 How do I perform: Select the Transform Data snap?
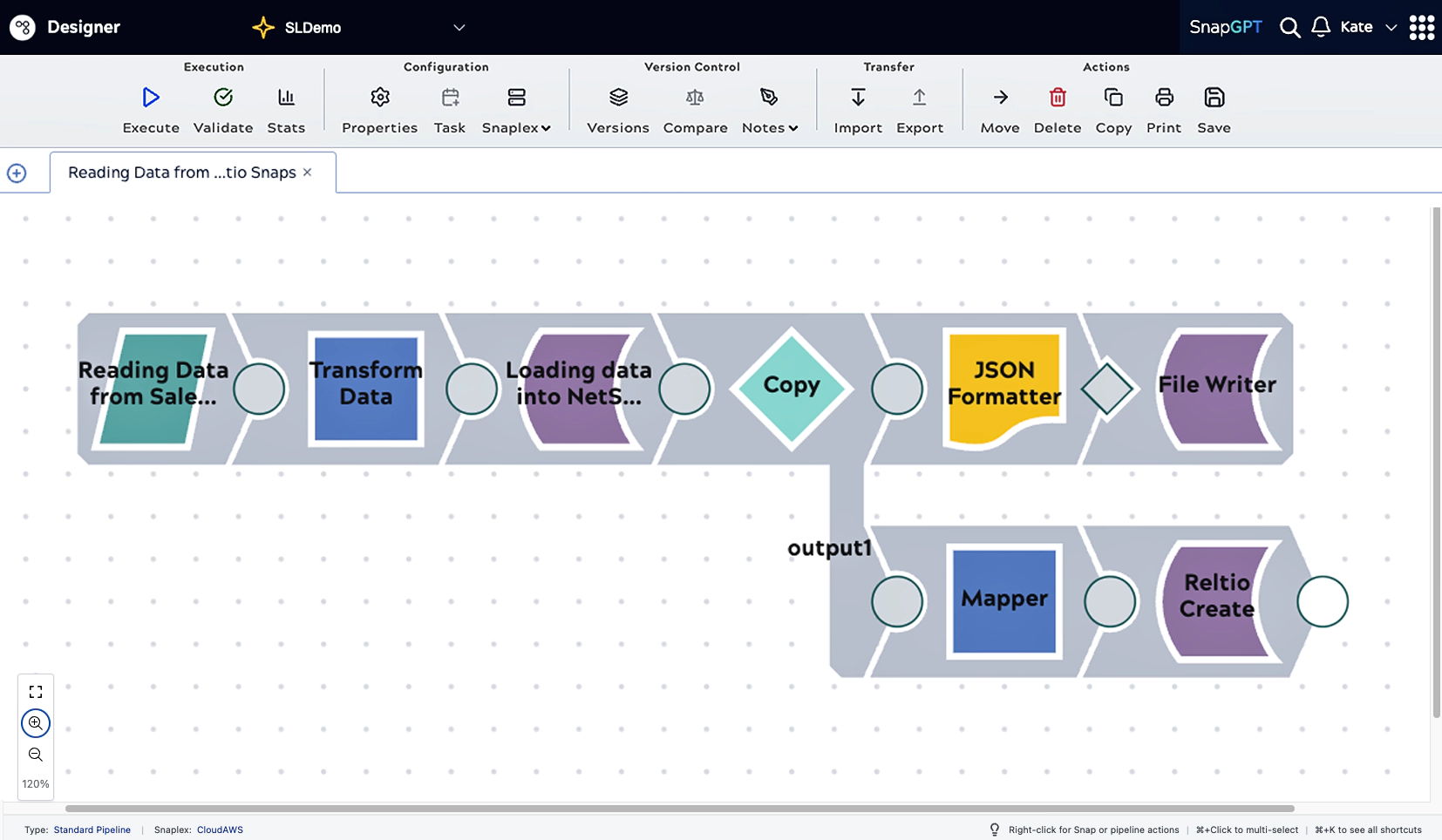point(366,389)
